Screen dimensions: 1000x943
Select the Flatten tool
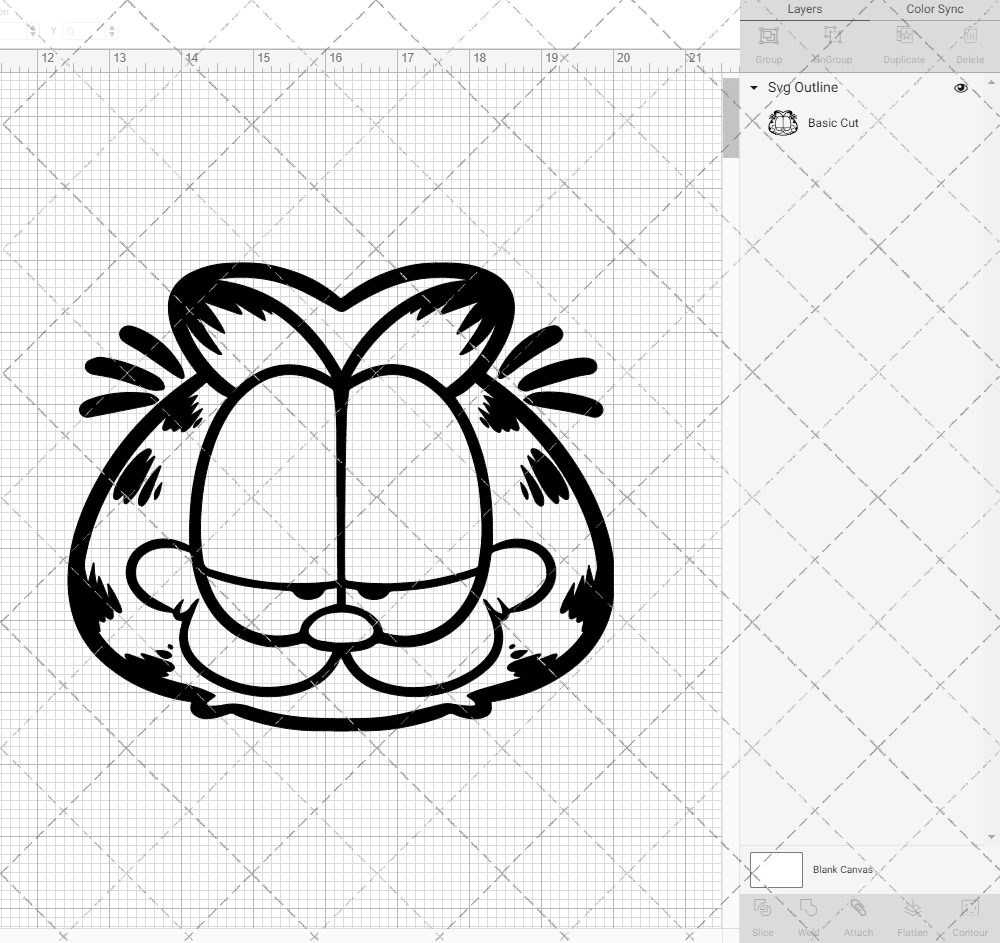912,915
